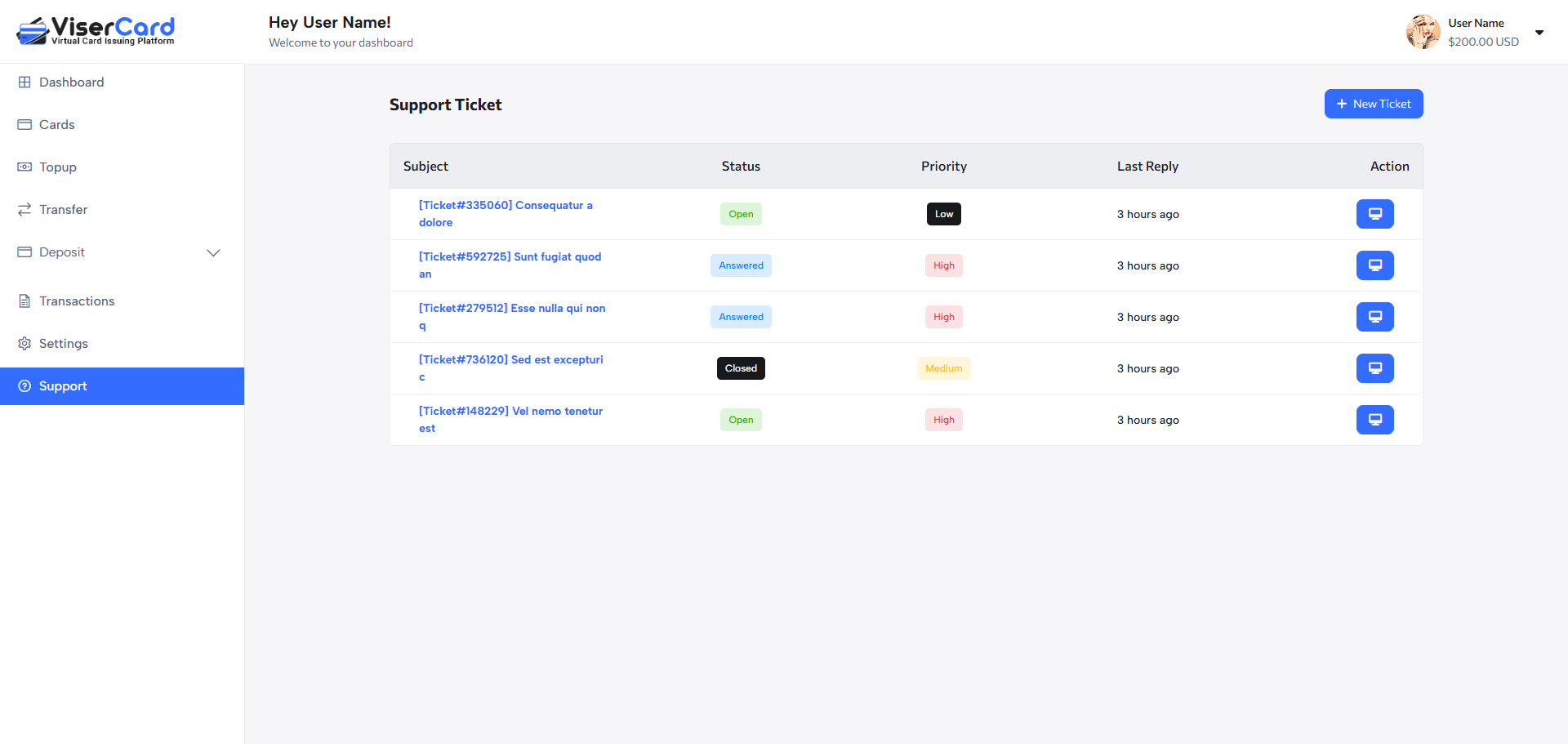Create a New Ticket
This screenshot has height=744, width=1568.
(x=1373, y=104)
